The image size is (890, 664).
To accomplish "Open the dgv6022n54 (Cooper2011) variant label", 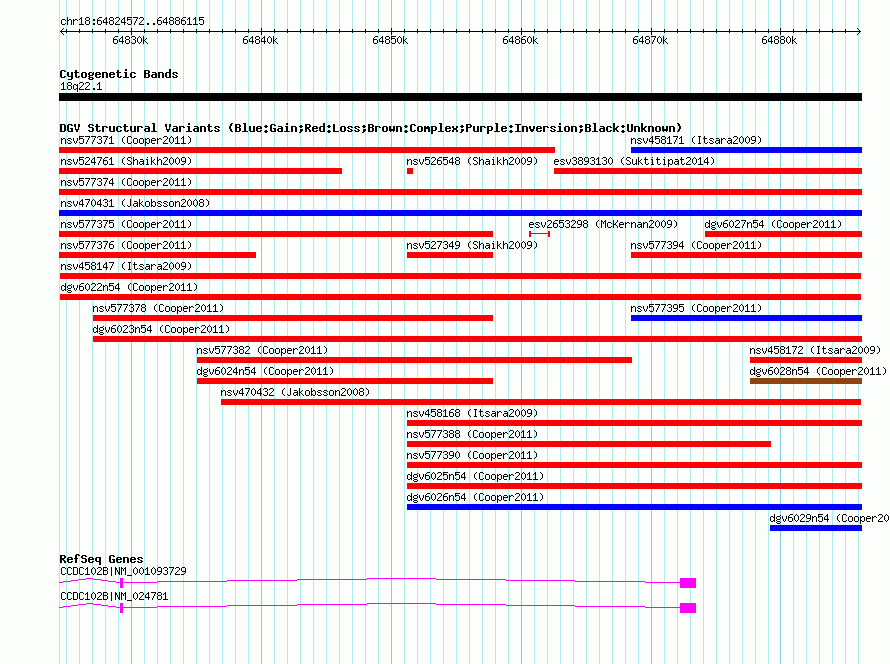I will click(129, 287).
